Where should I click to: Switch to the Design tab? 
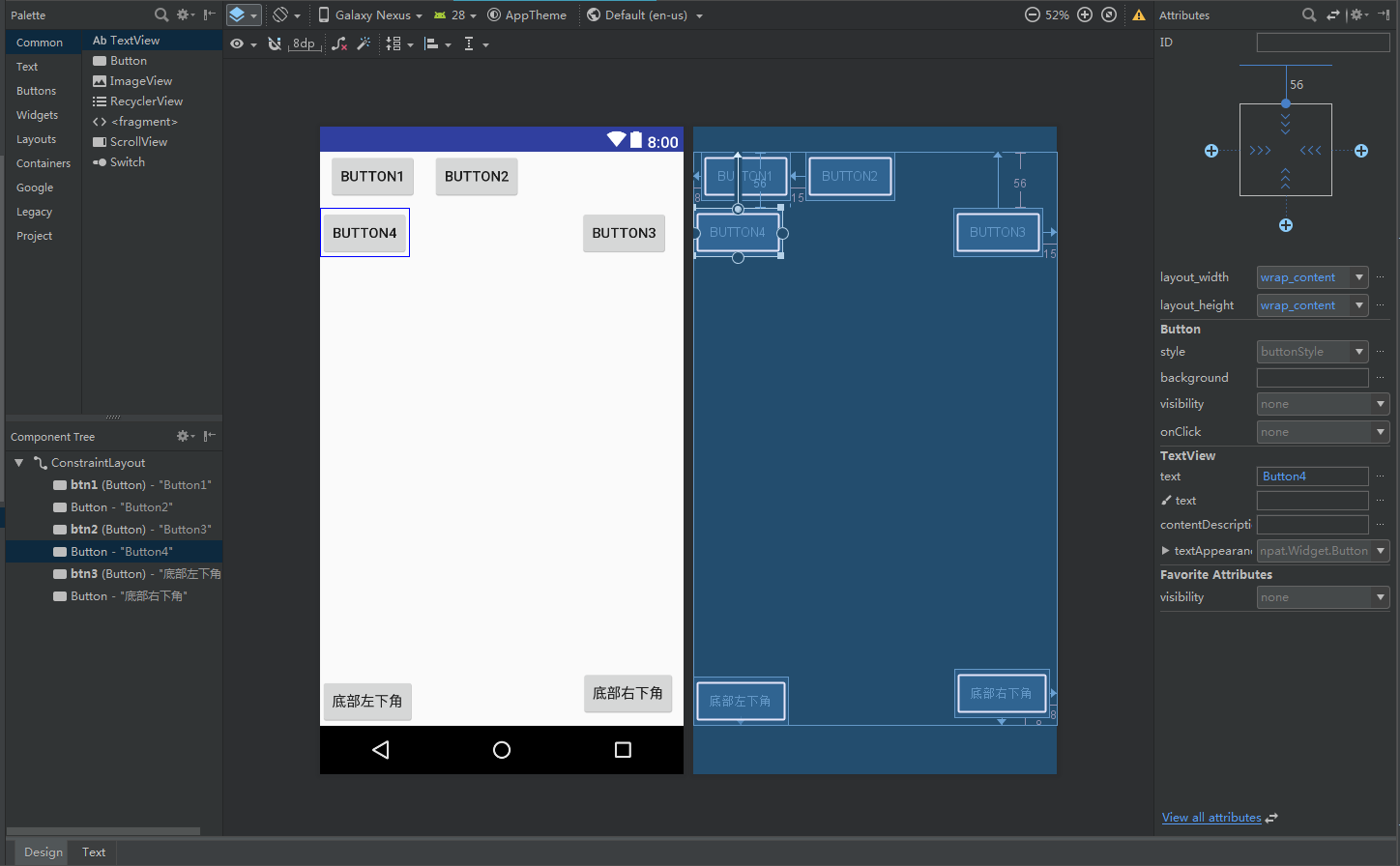pos(44,852)
